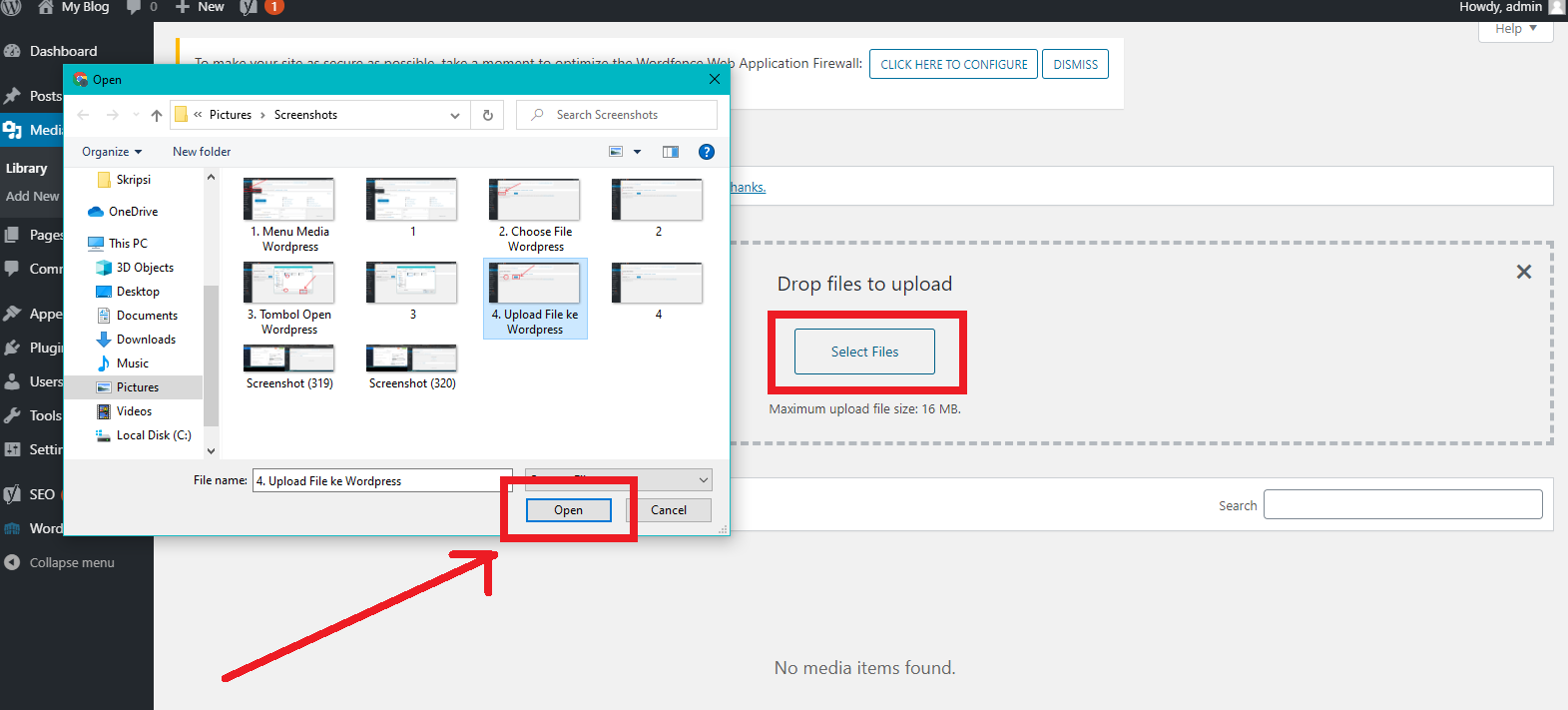Click Dashboard menu icon in sidebar
Image resolution: width=1568 pixels, height=710 pixels.
[x=12, y=51]
